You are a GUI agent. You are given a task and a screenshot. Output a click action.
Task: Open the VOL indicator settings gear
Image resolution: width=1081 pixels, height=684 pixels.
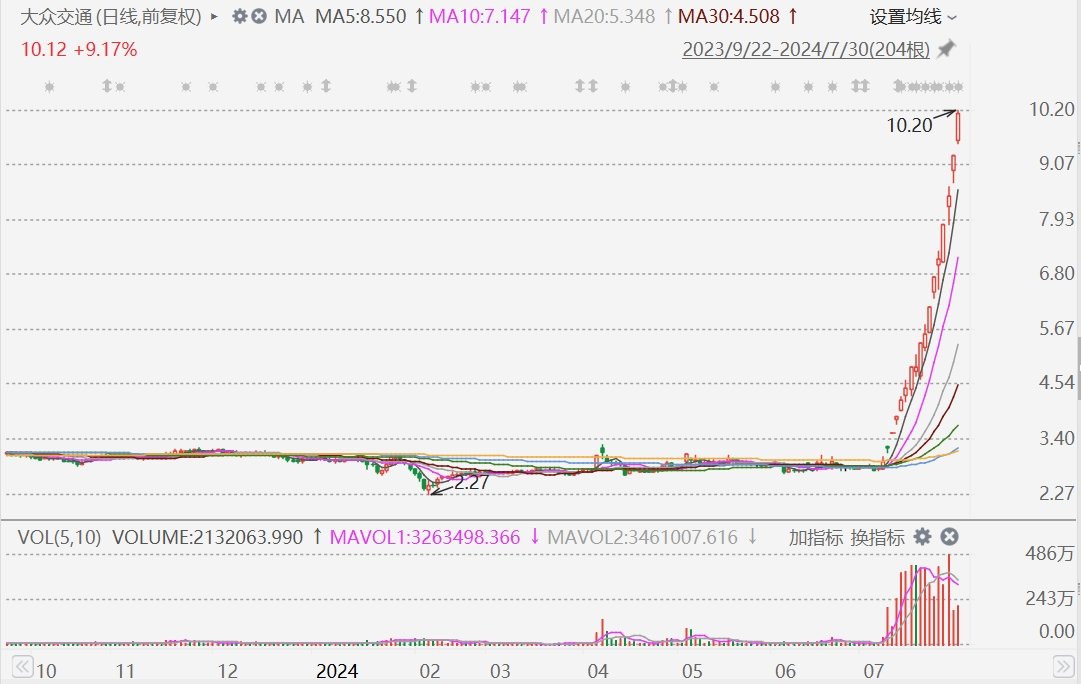pyautogui.click(x=922, y=537)
